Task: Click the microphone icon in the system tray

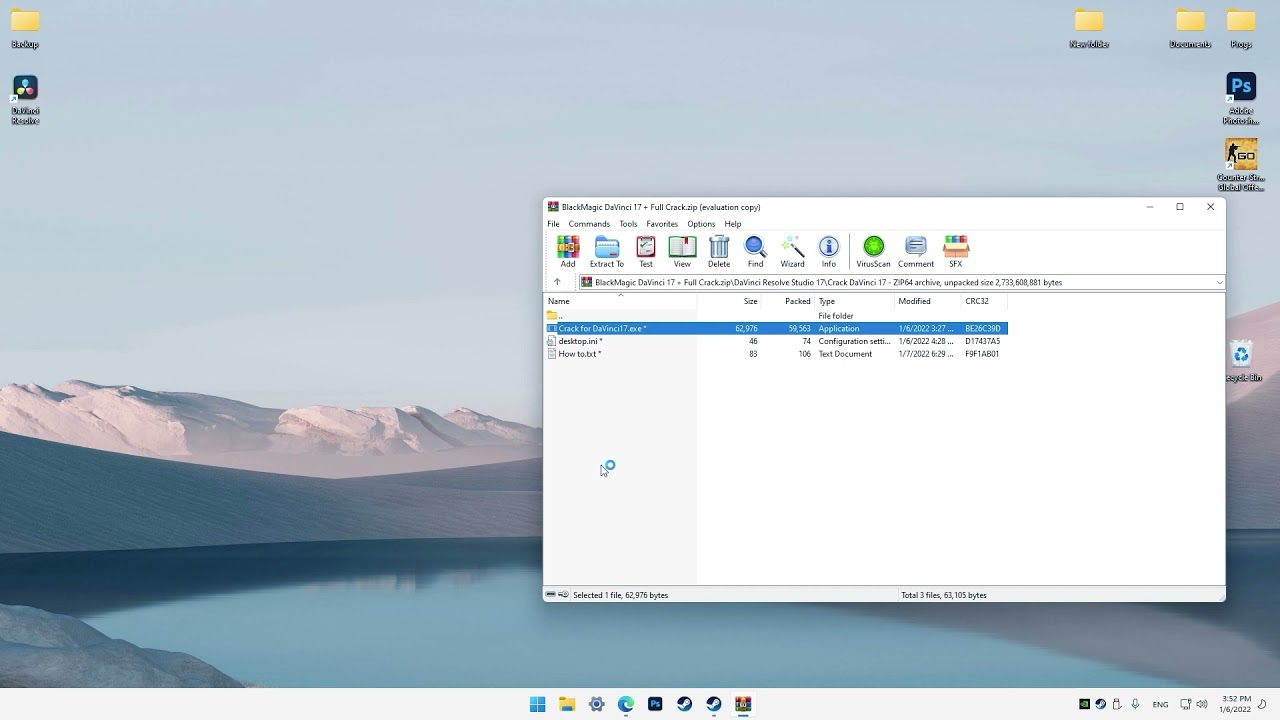Action: pyautogui.click(x=1135, y=704)
